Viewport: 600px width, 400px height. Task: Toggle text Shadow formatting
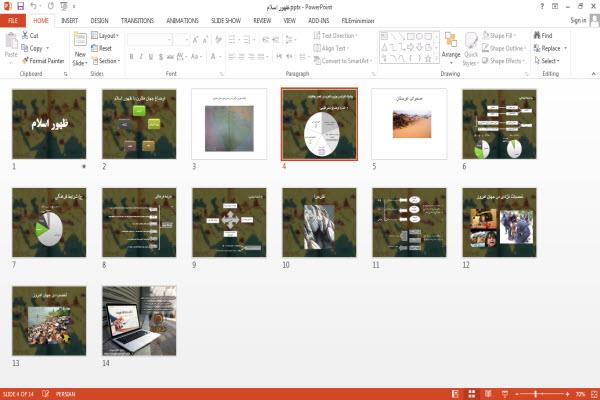click(161, 57)
